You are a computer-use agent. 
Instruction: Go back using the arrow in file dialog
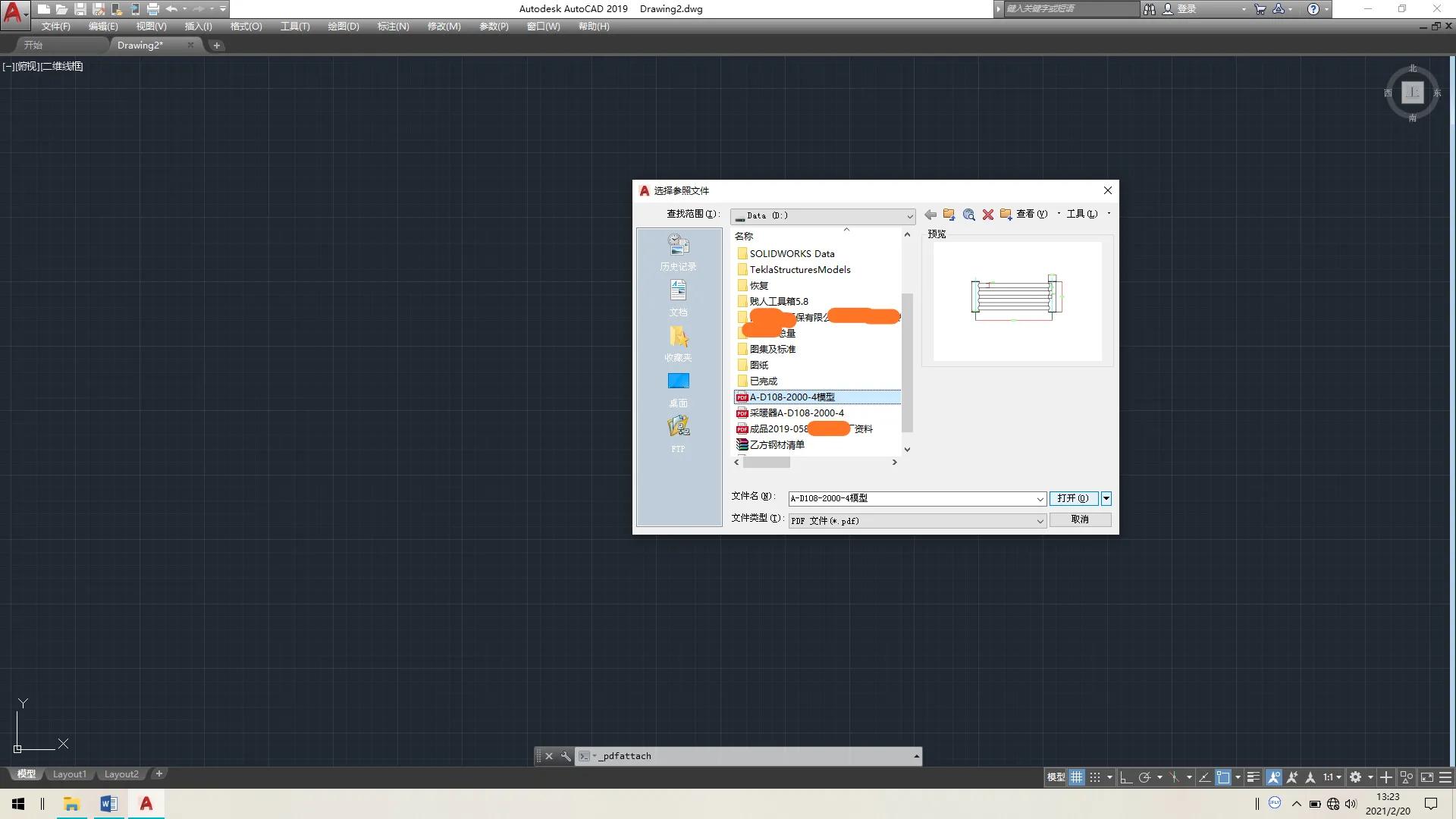(x=930, y=215)
